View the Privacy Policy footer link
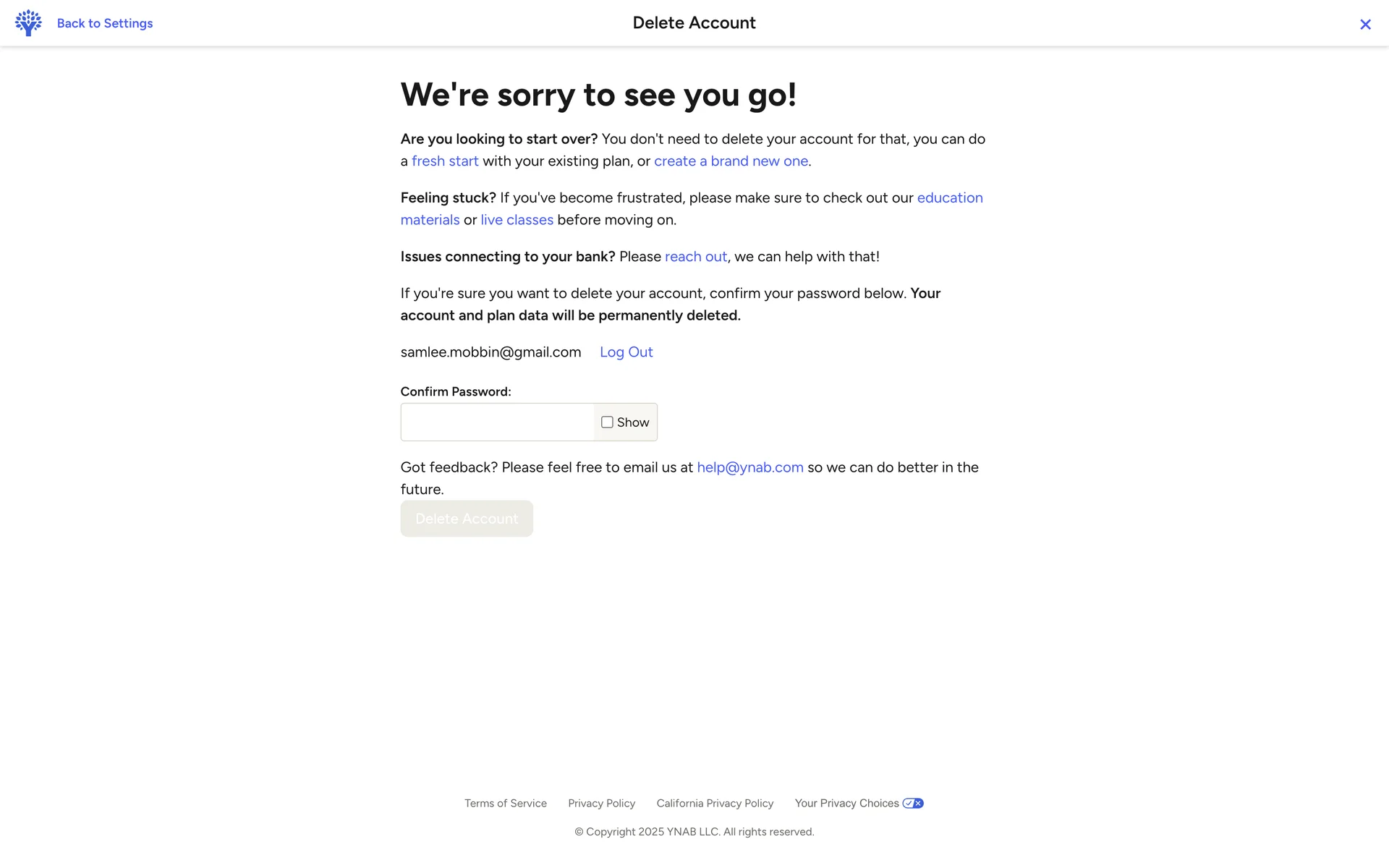The width and height of the screenshot is (1389, 868). [x=601, y=803]
